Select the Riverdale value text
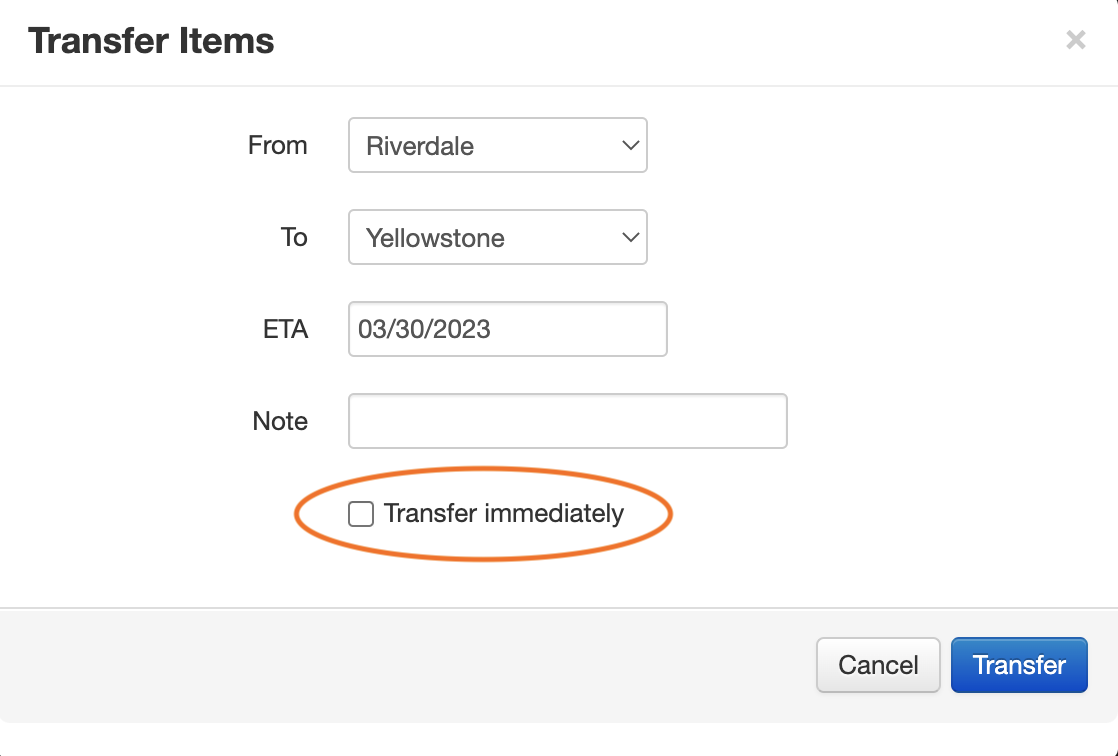 pyautogui.click(x=420, y=146)
